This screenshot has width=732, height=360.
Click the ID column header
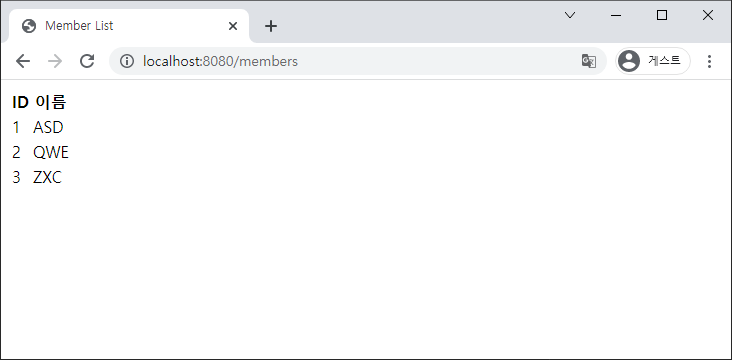(20, 102)
